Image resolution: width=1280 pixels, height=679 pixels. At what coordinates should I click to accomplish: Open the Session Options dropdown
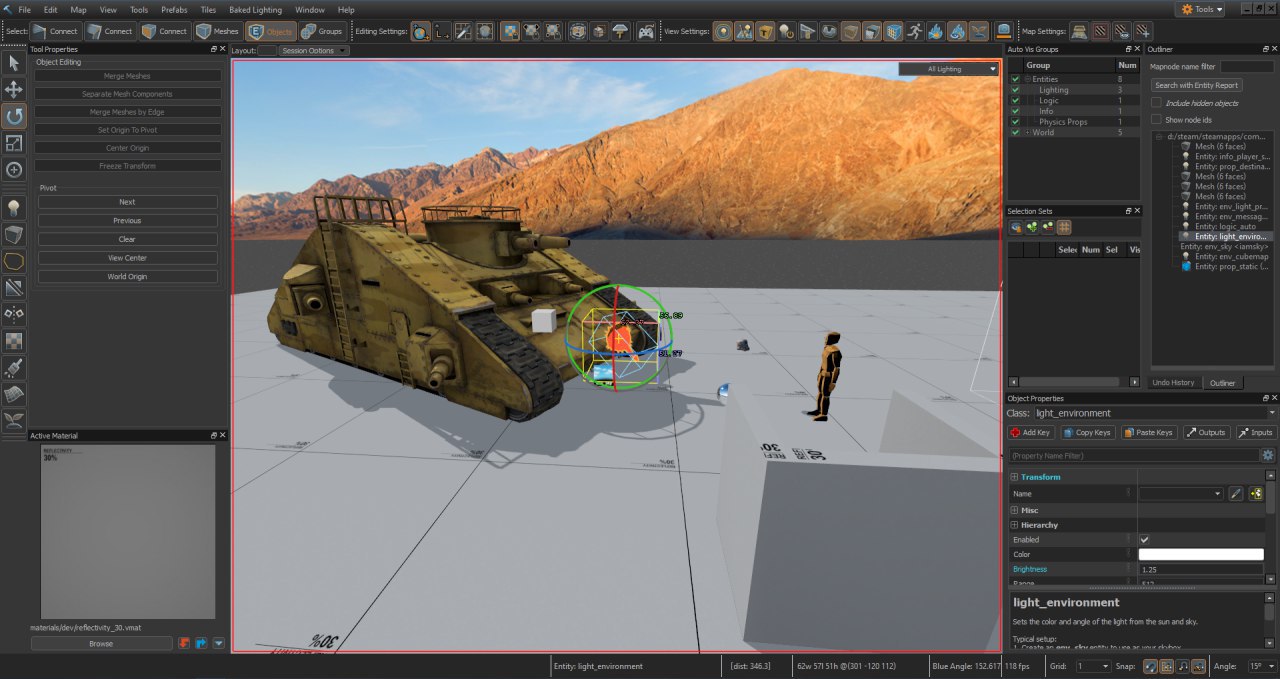point(314,50)
